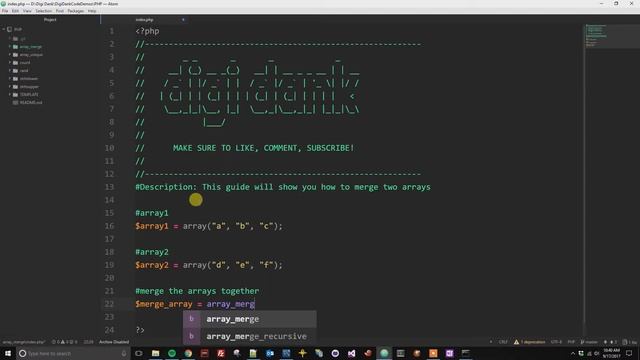Viewport: 640px width, 360px height.
Task: Open File Explorer from taskbar
Action: coord(156,353)
